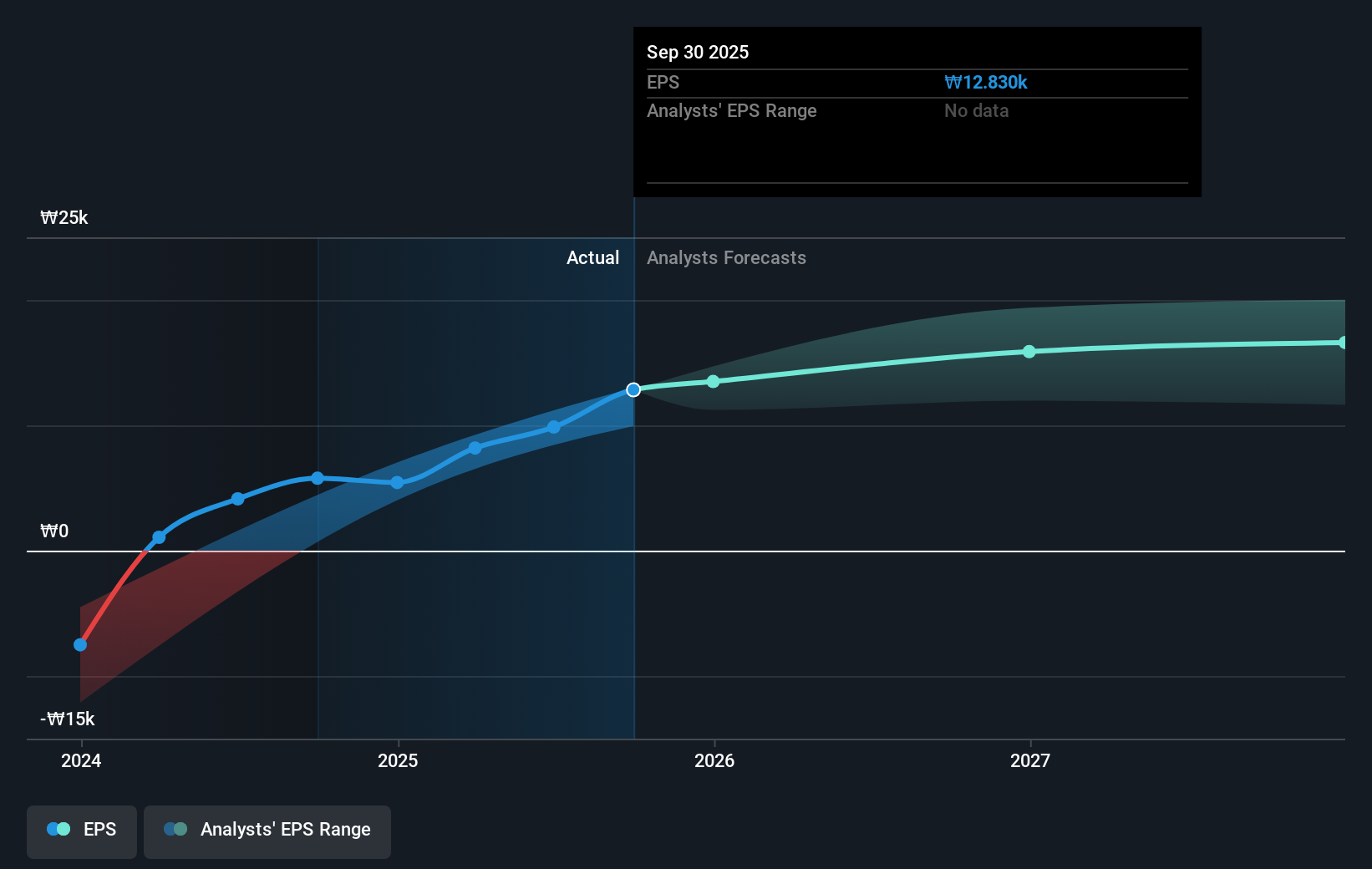Click the 2027 forecast data point
Viewport: 1372px width, 869px height.
click(1029, 352)
